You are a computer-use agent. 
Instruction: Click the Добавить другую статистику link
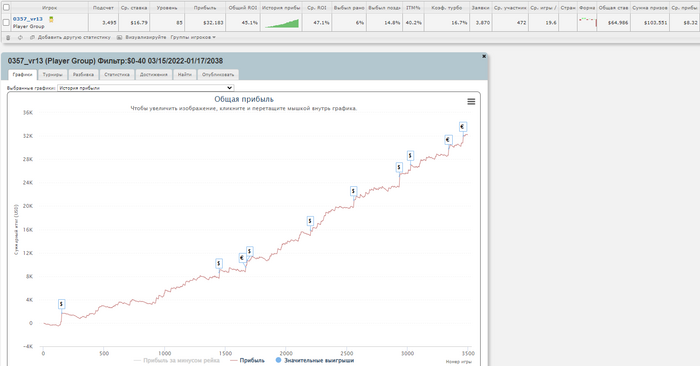71,37
